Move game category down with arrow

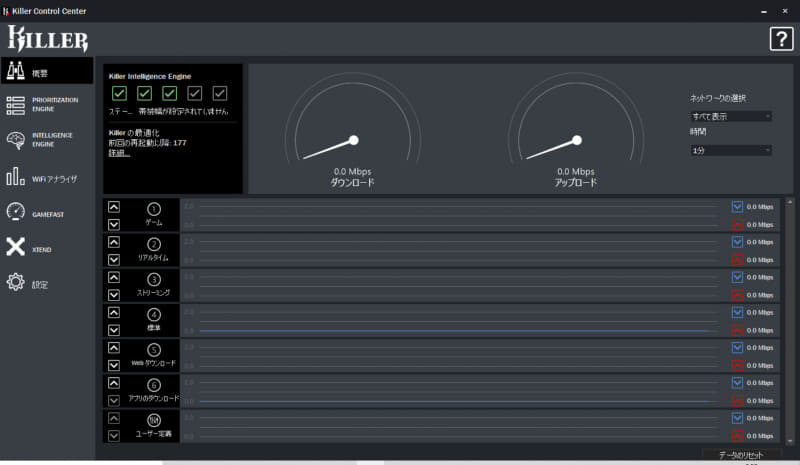coord(114,225)
